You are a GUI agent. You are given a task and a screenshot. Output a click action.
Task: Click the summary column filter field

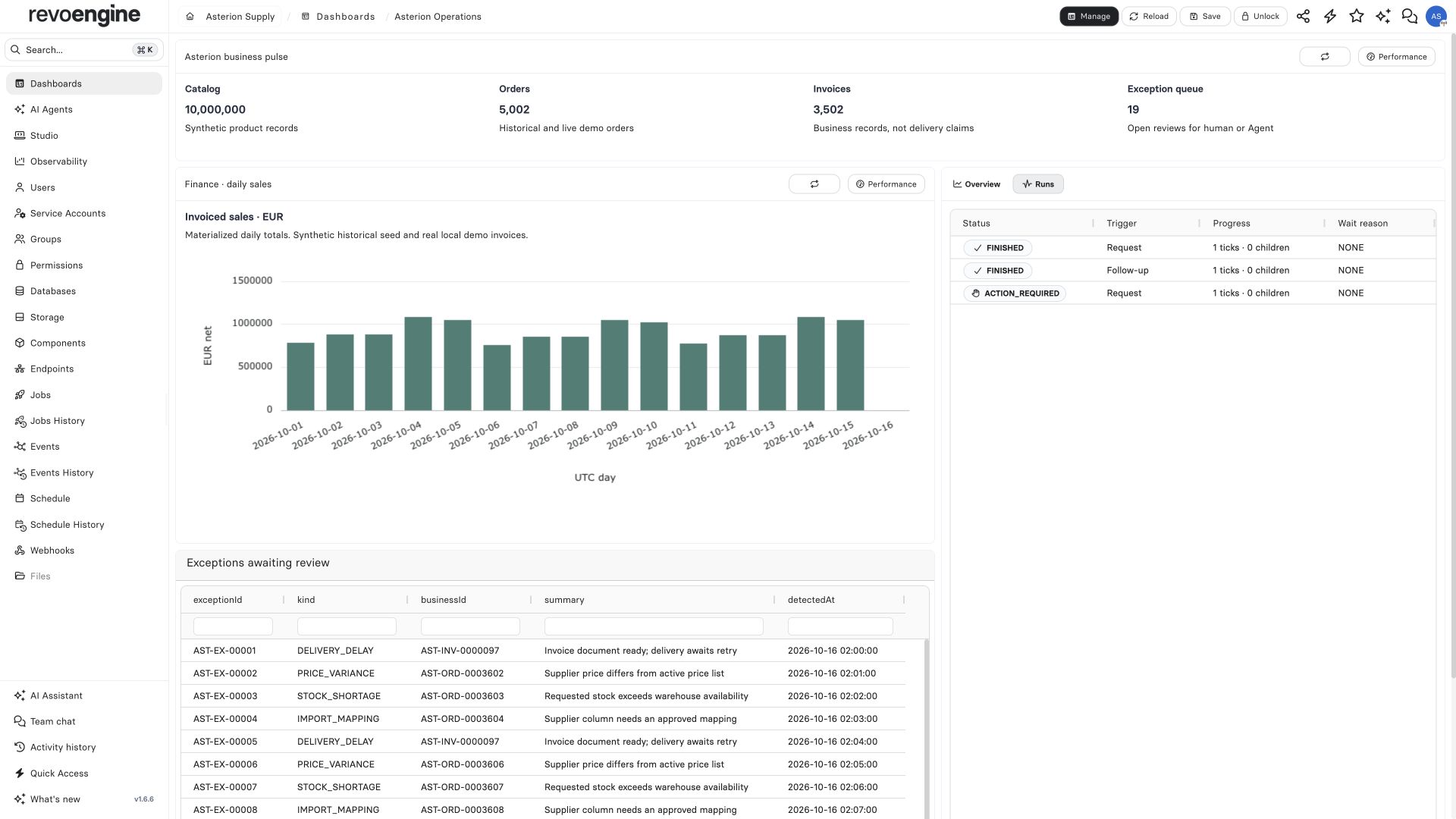pos(654,626)
